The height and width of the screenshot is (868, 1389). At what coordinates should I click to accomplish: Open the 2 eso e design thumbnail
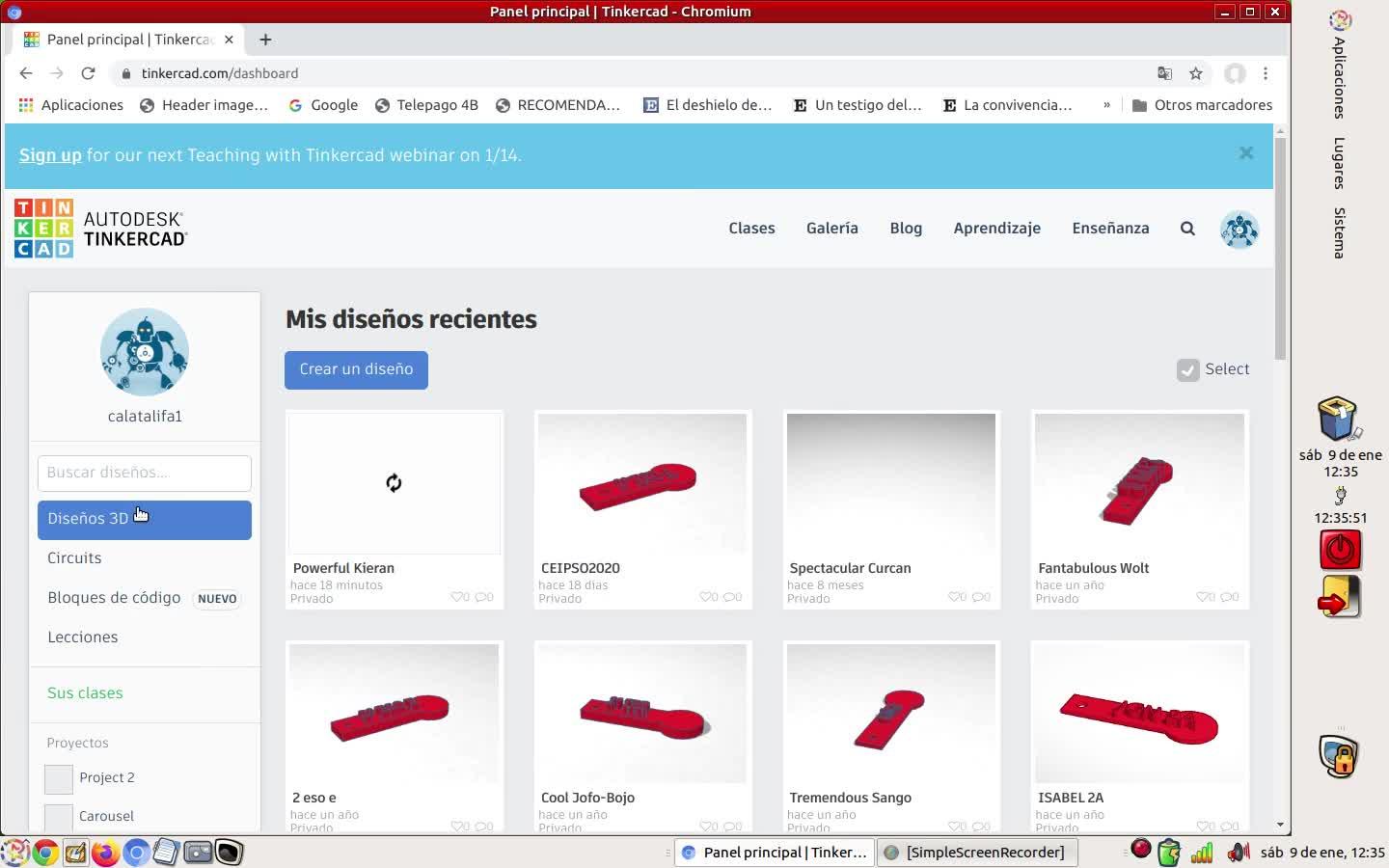(394, 714)
